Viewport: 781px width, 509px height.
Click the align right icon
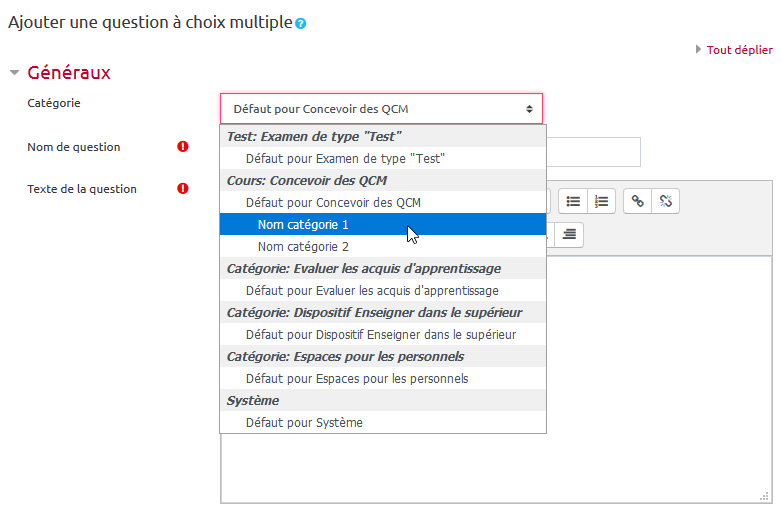pyautogui.click(x=569, y=235)
